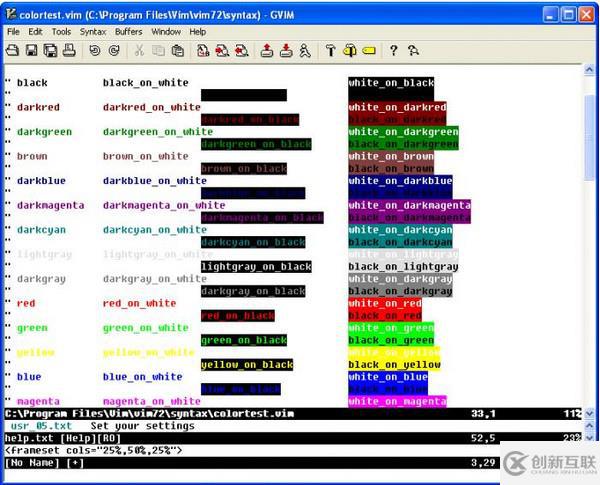Click the 'black_on_lightgray' text
The height and width of the screenshot is (485, 600).
(x=403, y=266)
